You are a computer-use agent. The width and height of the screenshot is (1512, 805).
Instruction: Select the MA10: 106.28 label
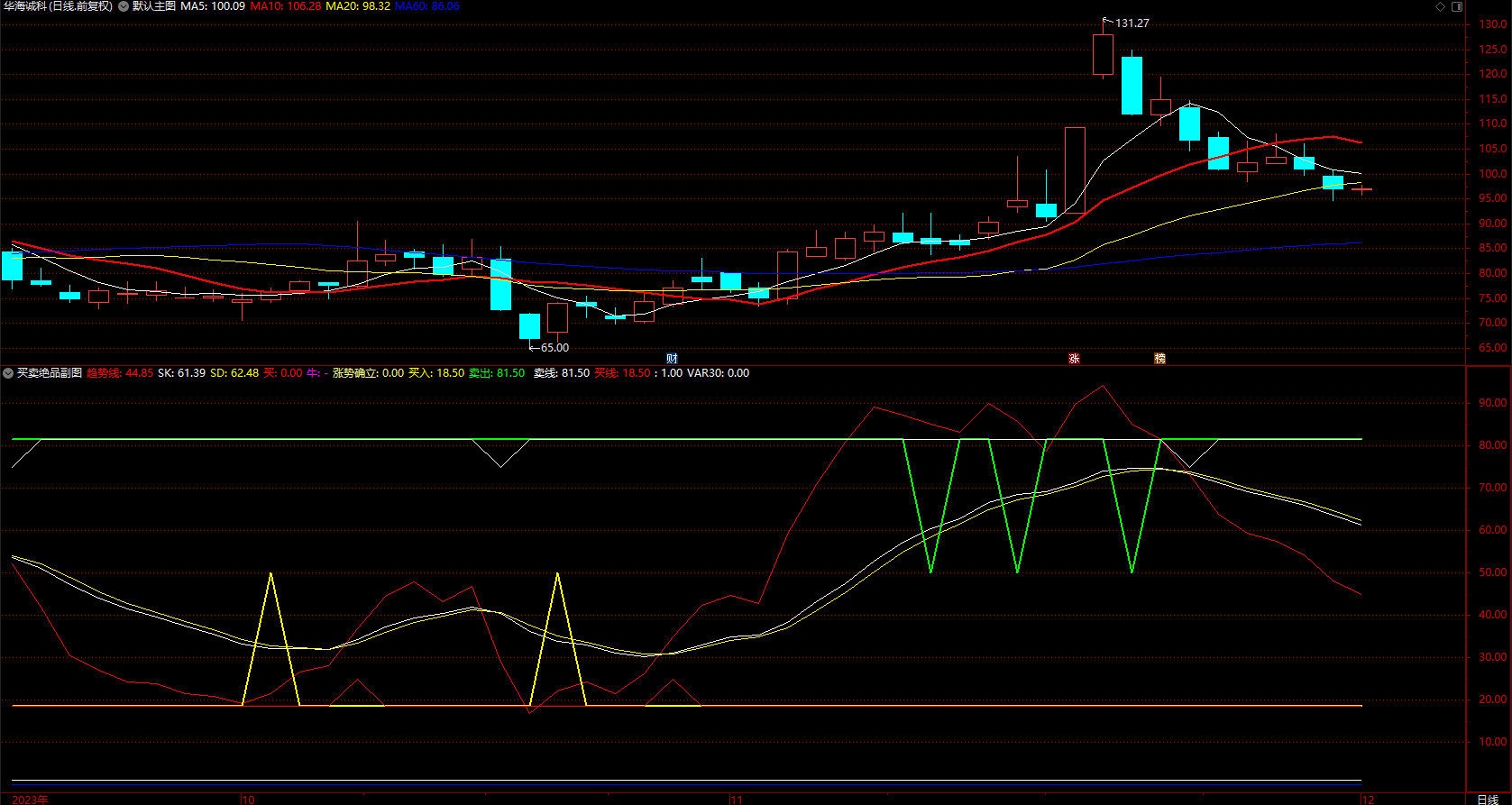(x=285, y=6)
